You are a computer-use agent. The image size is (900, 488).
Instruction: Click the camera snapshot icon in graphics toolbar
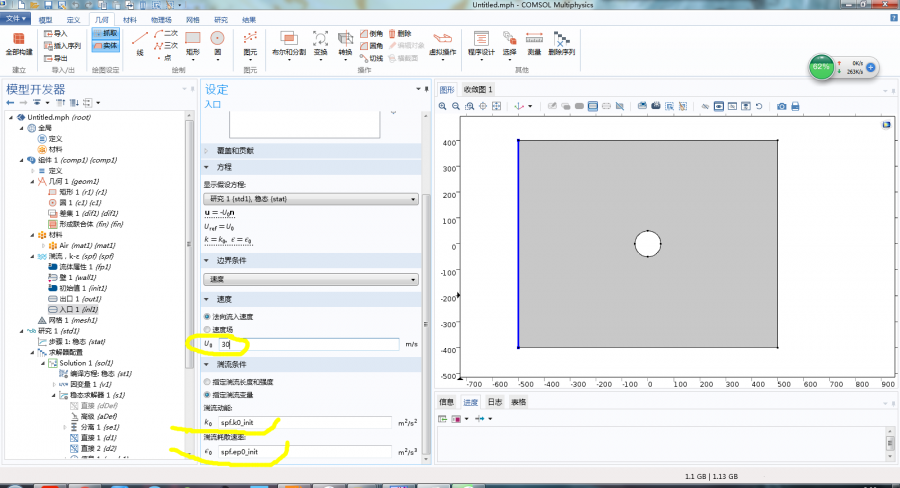pos(782,106)
